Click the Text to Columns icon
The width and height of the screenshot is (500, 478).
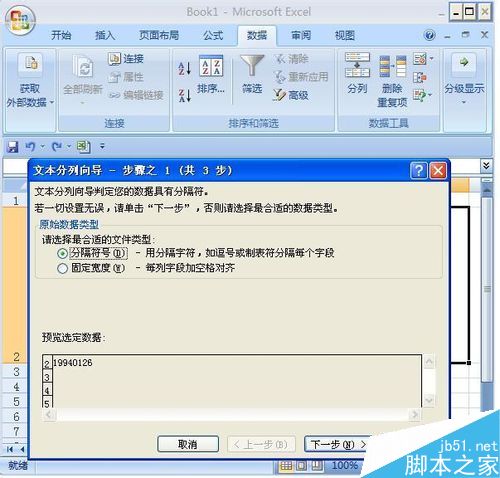point(357,64)
